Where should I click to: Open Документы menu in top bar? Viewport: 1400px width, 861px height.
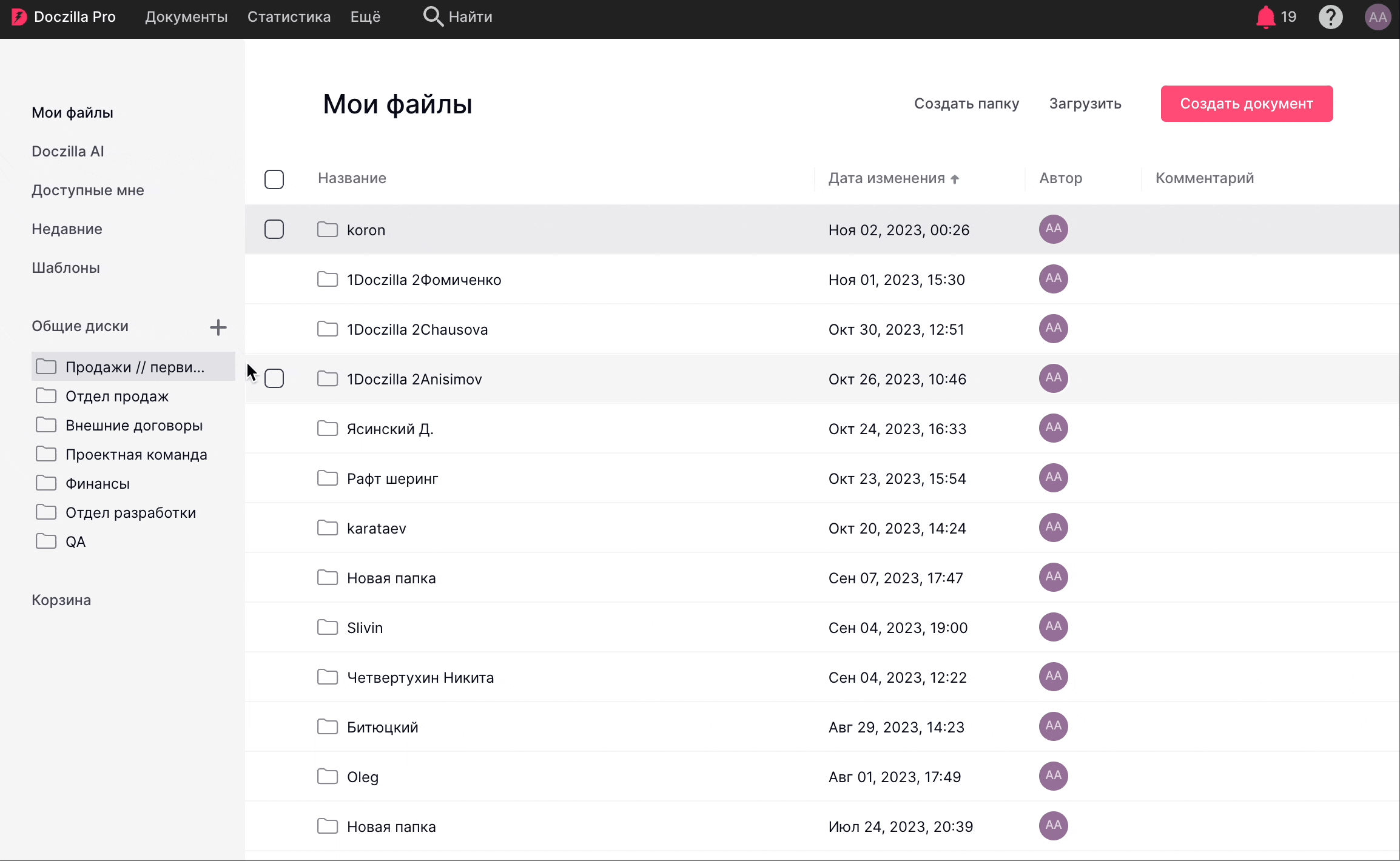pos(186,17)
